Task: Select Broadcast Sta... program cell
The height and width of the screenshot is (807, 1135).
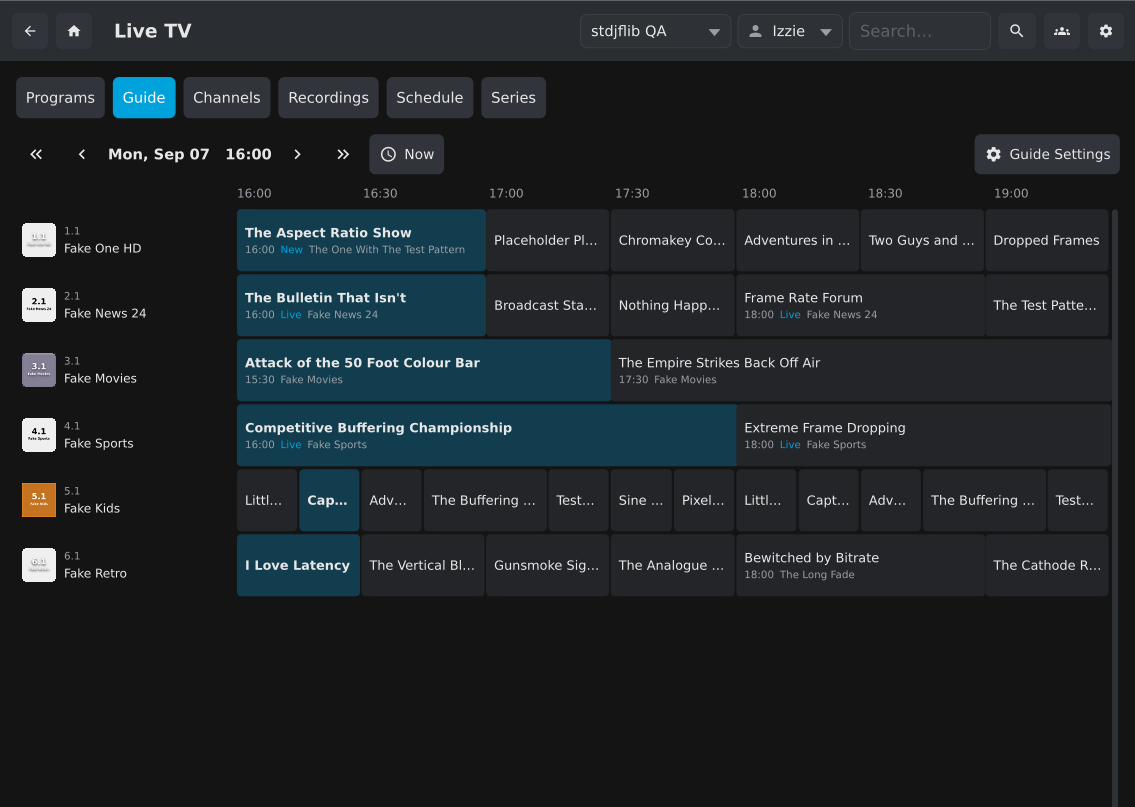Action: (547, 305)
